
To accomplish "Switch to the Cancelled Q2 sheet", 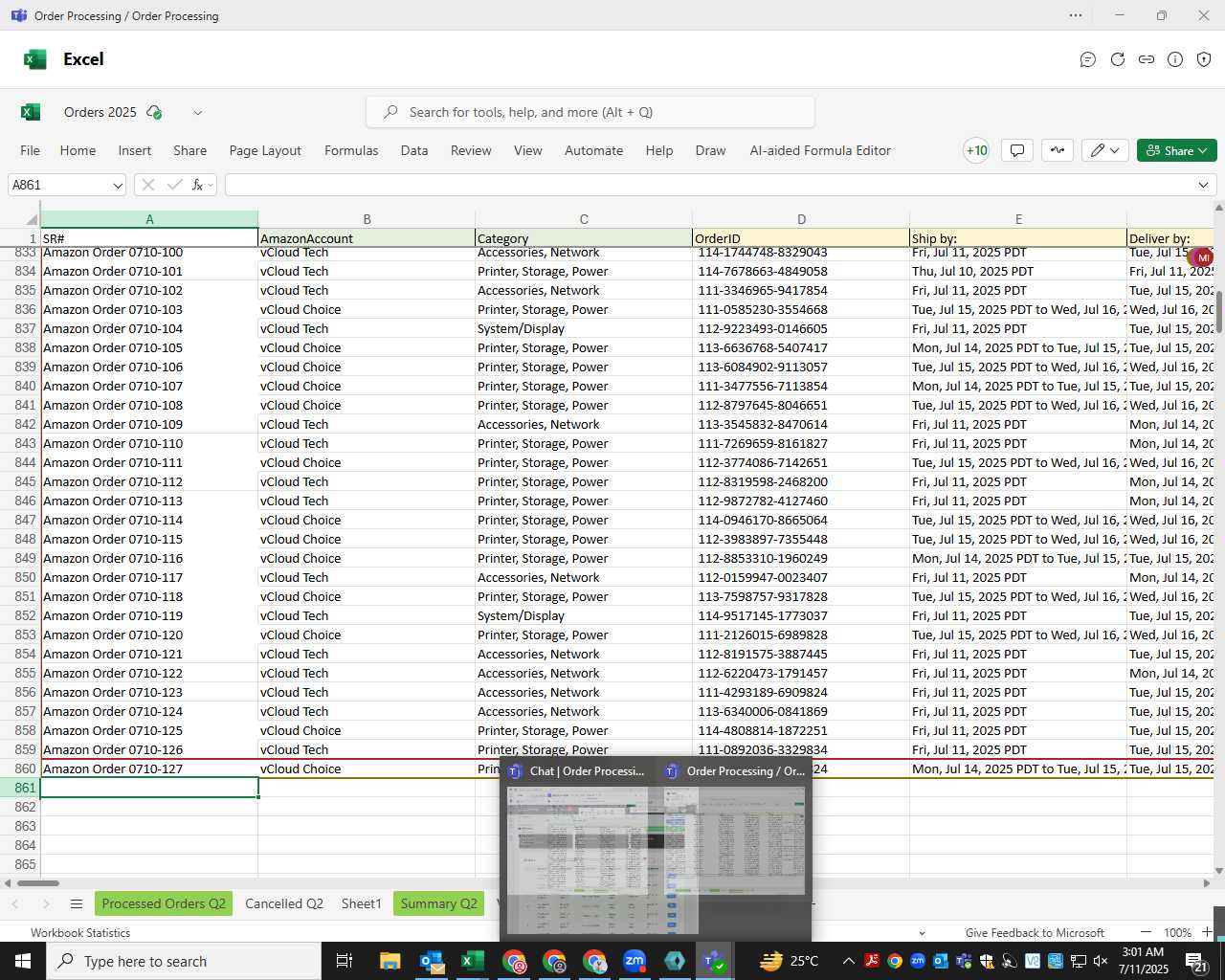I will point(284,903).
